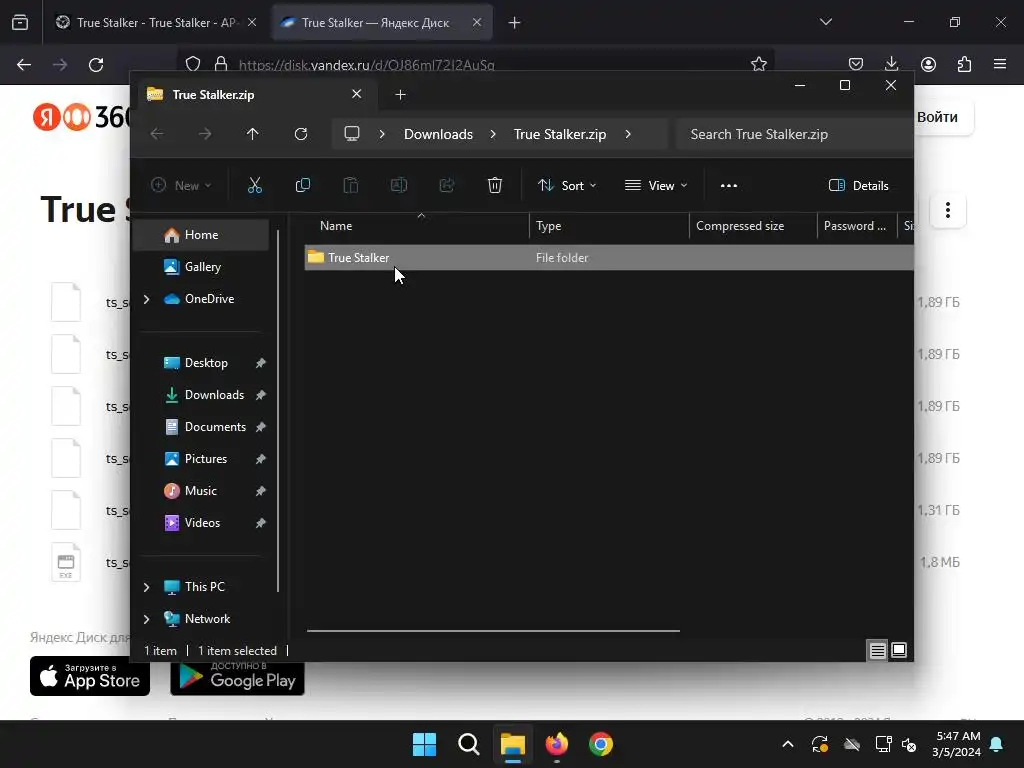Open the Firefox hamburger menu
The width and height of the screenshot is (1024, 768).
click(x=1000, y=64)
